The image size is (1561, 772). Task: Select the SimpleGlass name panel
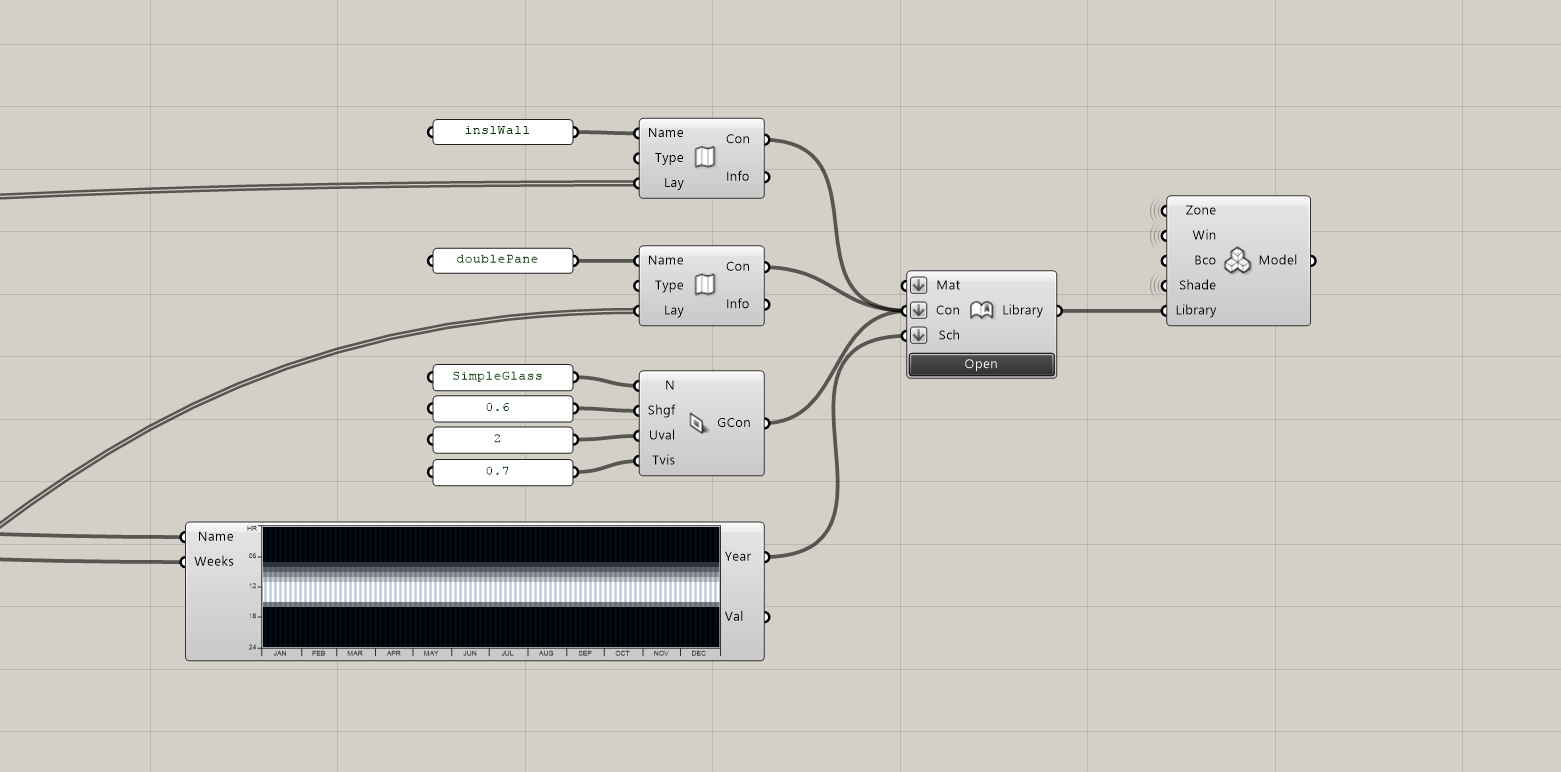coord(503,377)
